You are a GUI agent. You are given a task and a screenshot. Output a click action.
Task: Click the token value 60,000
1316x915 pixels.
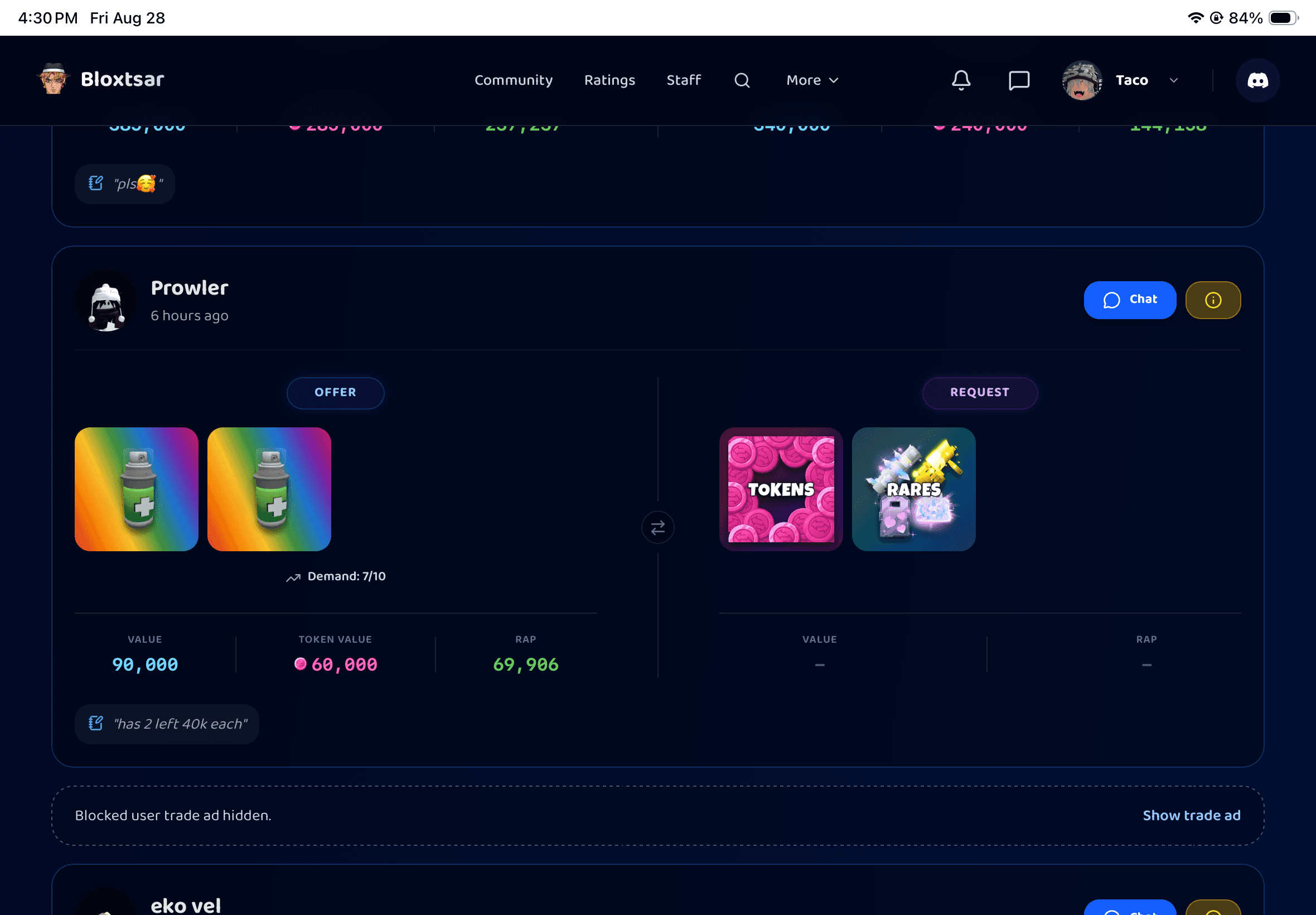click(x=344, y=664)
